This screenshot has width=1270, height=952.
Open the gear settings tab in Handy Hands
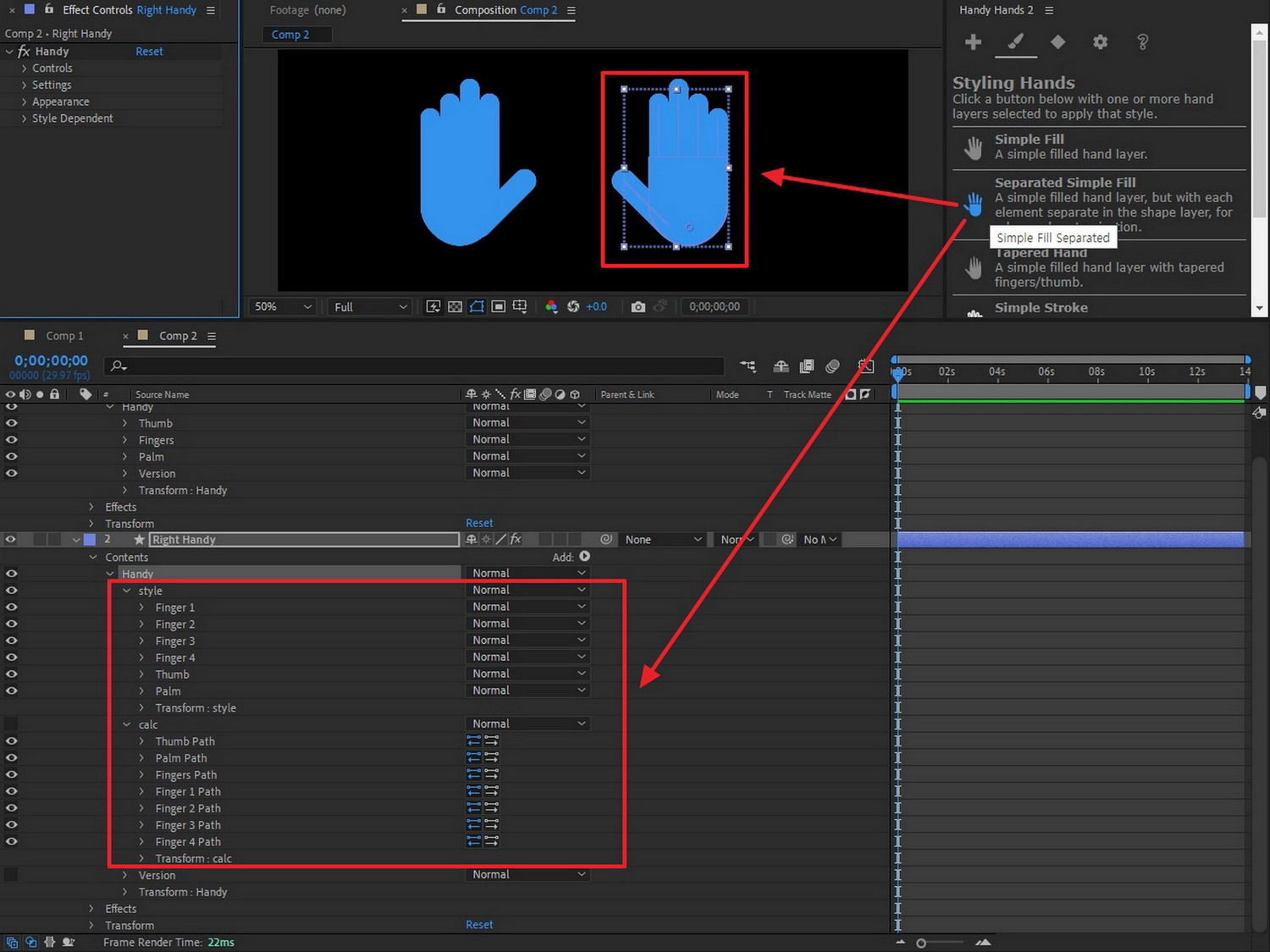pos(1100,41)
